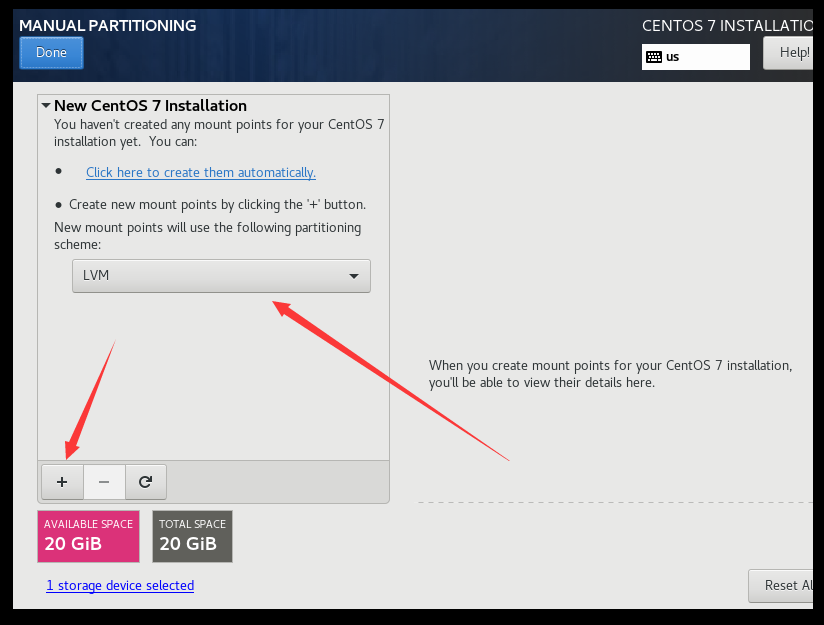The width and height of the screenshot is (824, 625).
Task: Open the Help! button
Action: (788, 53)
